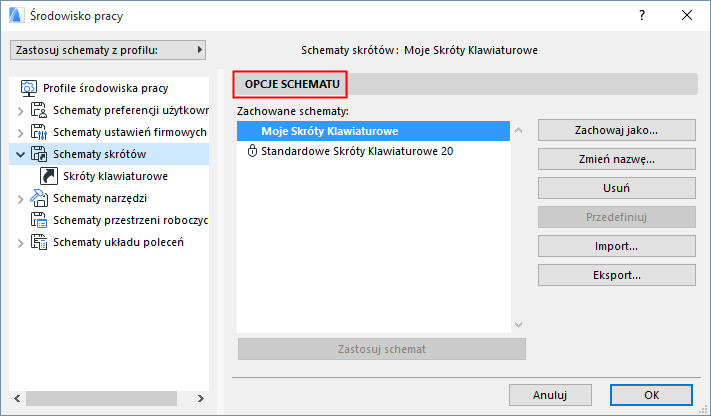Click the Profile środowiska pracy icon
This screenshot has width=711, height=416.
coord(27,88)
